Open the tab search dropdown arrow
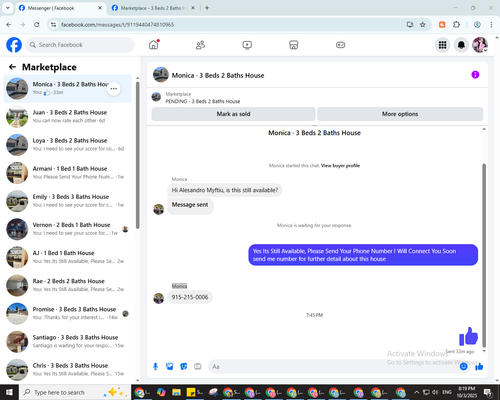The height and width of the screenshot is (400, 500). click(x=8, y=8)
